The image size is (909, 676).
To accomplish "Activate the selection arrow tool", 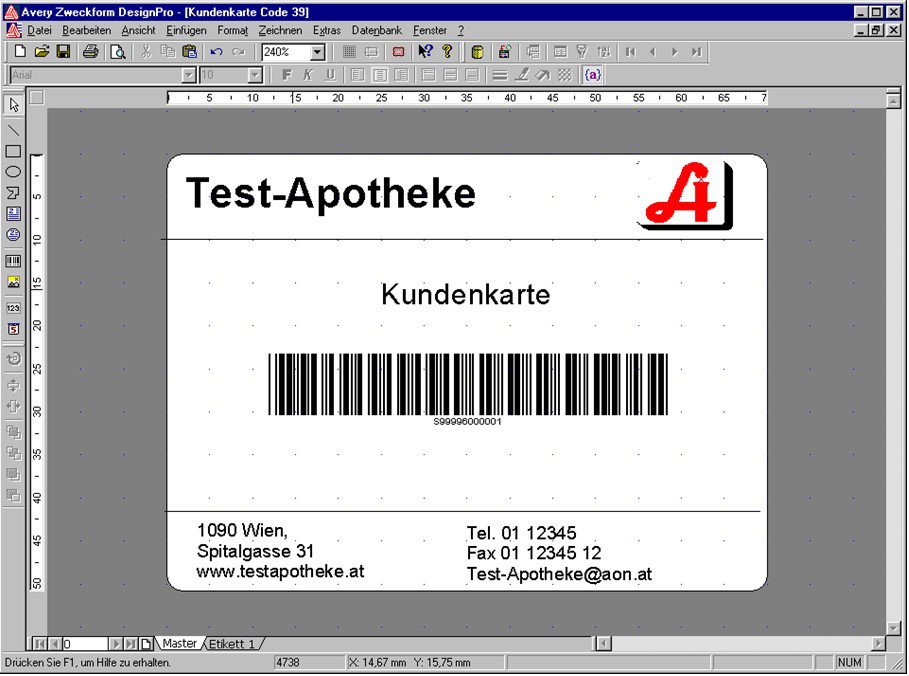I will click(13, 105).
